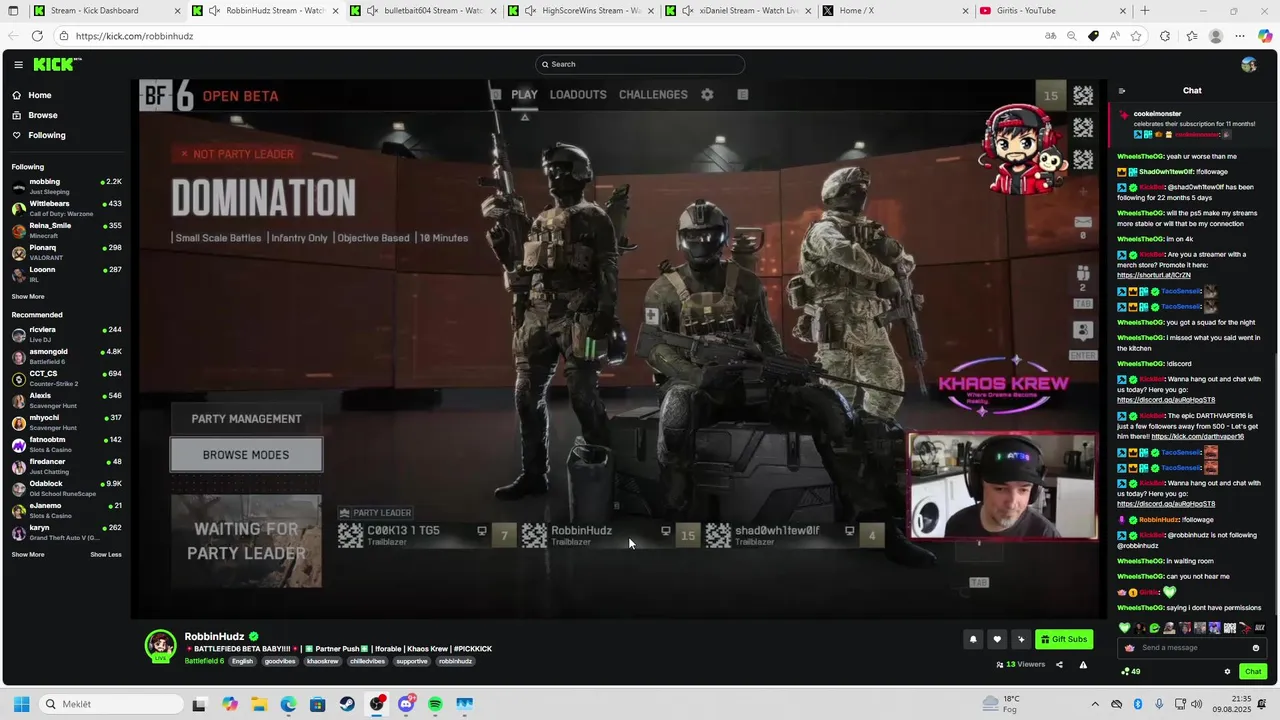Image resolution: width=1280 pixels, height=720 pixels.
Task: Open Spotify from the taskbar
Action: [x=435, y=704]
